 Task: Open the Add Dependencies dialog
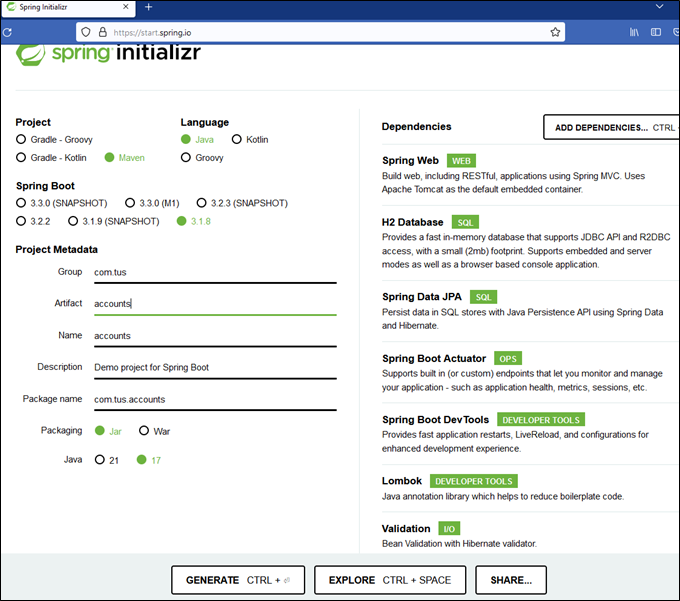tap(609, 127)
